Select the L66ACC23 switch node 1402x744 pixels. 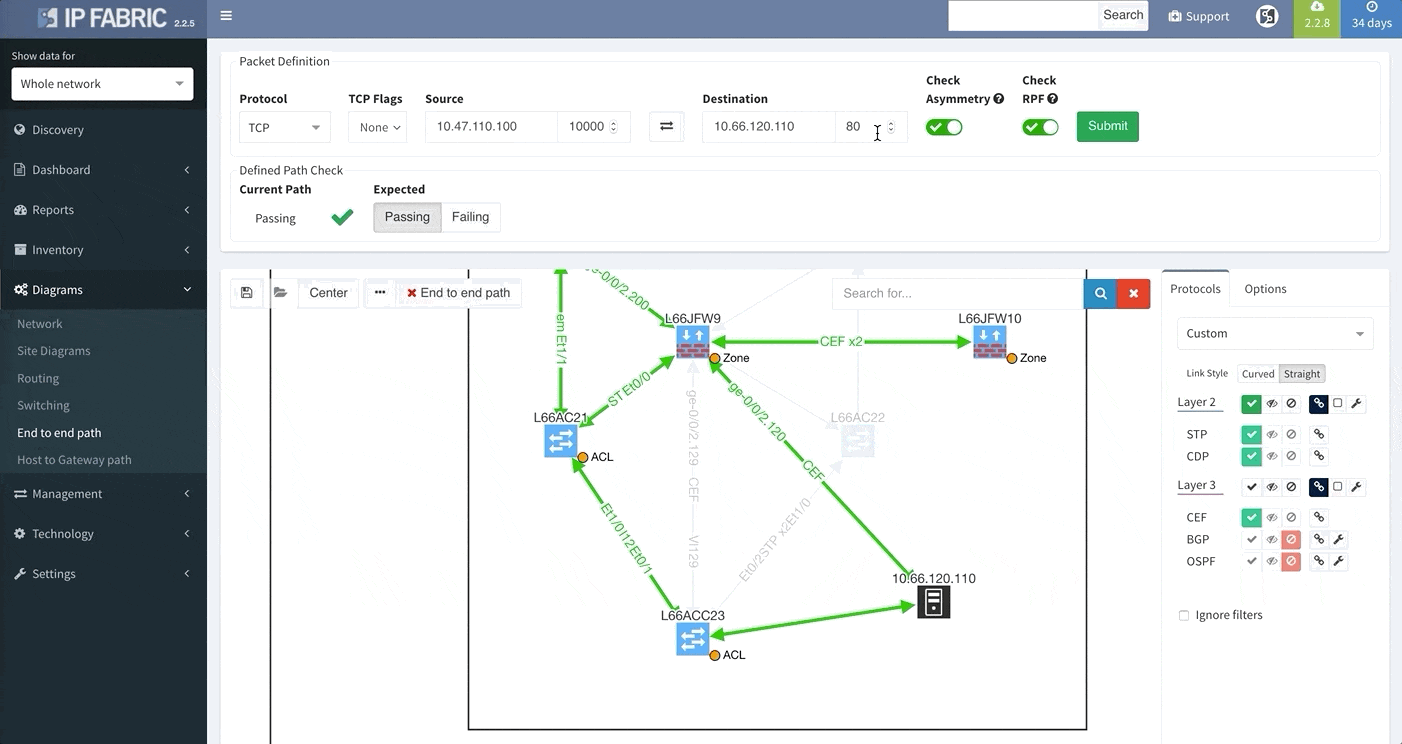[692, 639]
